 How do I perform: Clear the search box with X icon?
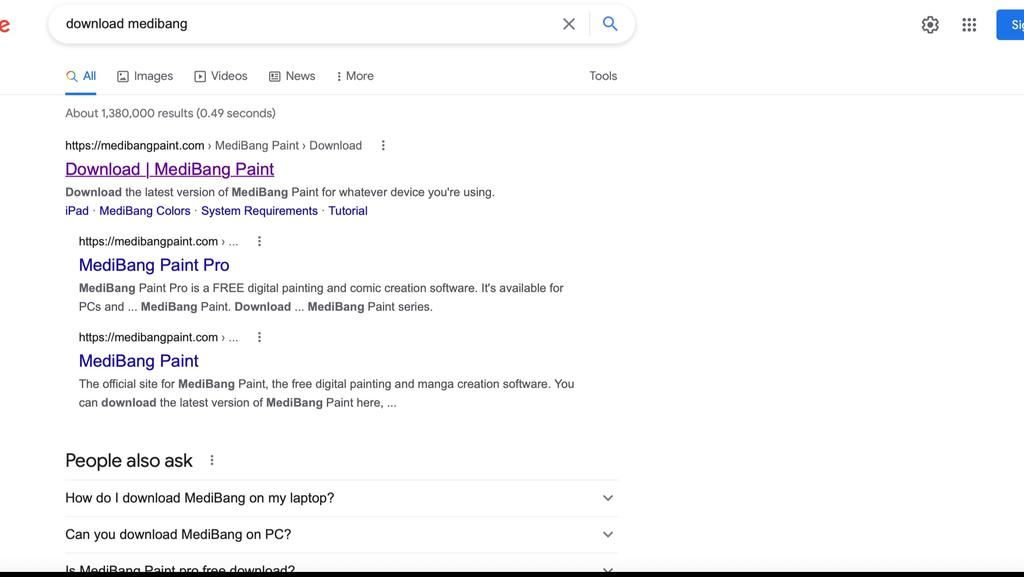[x=569, y=24]
